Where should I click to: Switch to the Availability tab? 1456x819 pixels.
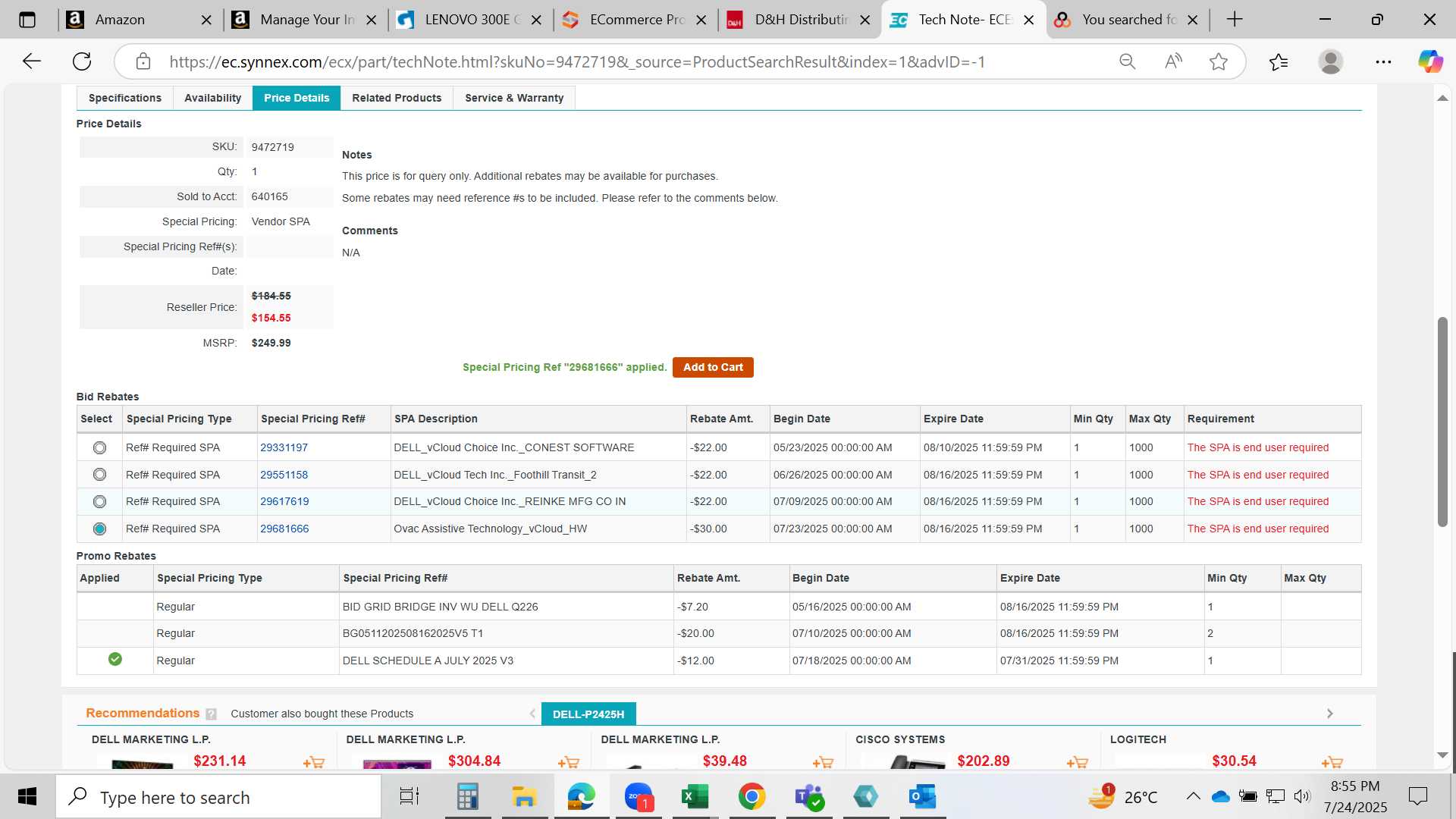pos(212,98)
